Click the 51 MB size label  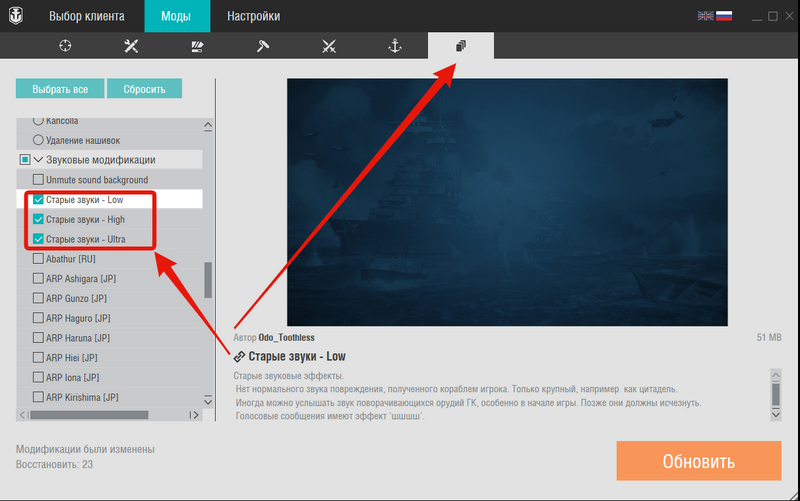(x=769, y=337)
